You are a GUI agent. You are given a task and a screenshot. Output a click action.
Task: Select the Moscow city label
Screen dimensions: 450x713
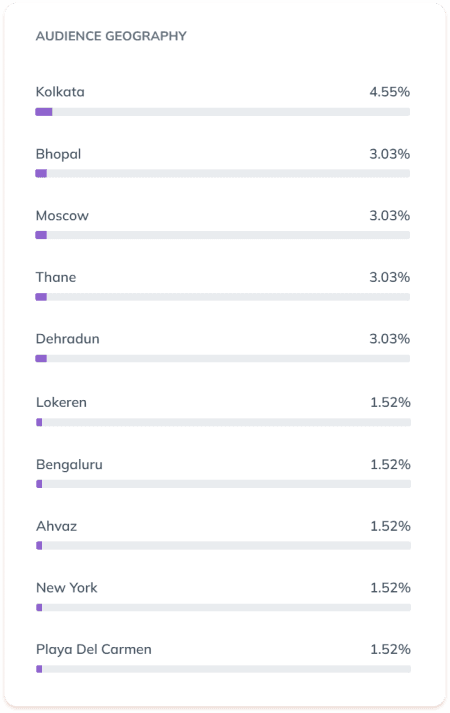[62, 216]
